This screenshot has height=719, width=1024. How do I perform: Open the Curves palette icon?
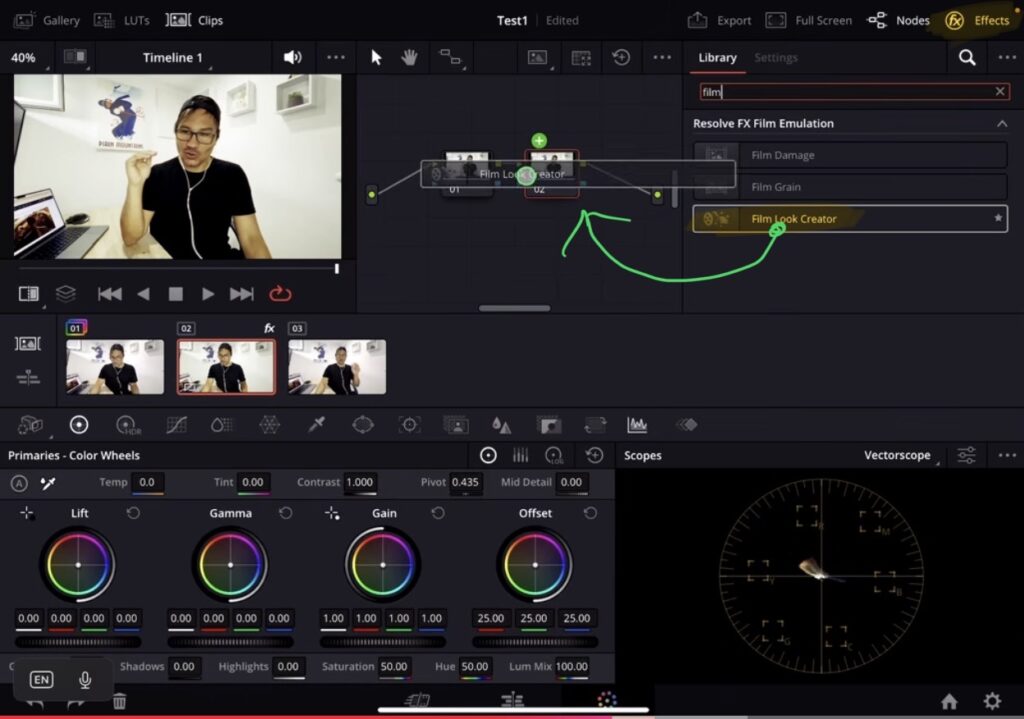click(176, 425)
